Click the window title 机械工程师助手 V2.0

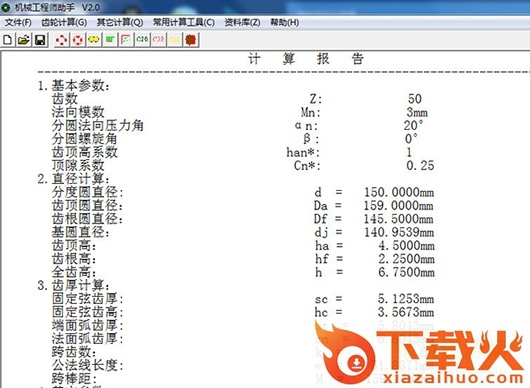coord(57,7)
